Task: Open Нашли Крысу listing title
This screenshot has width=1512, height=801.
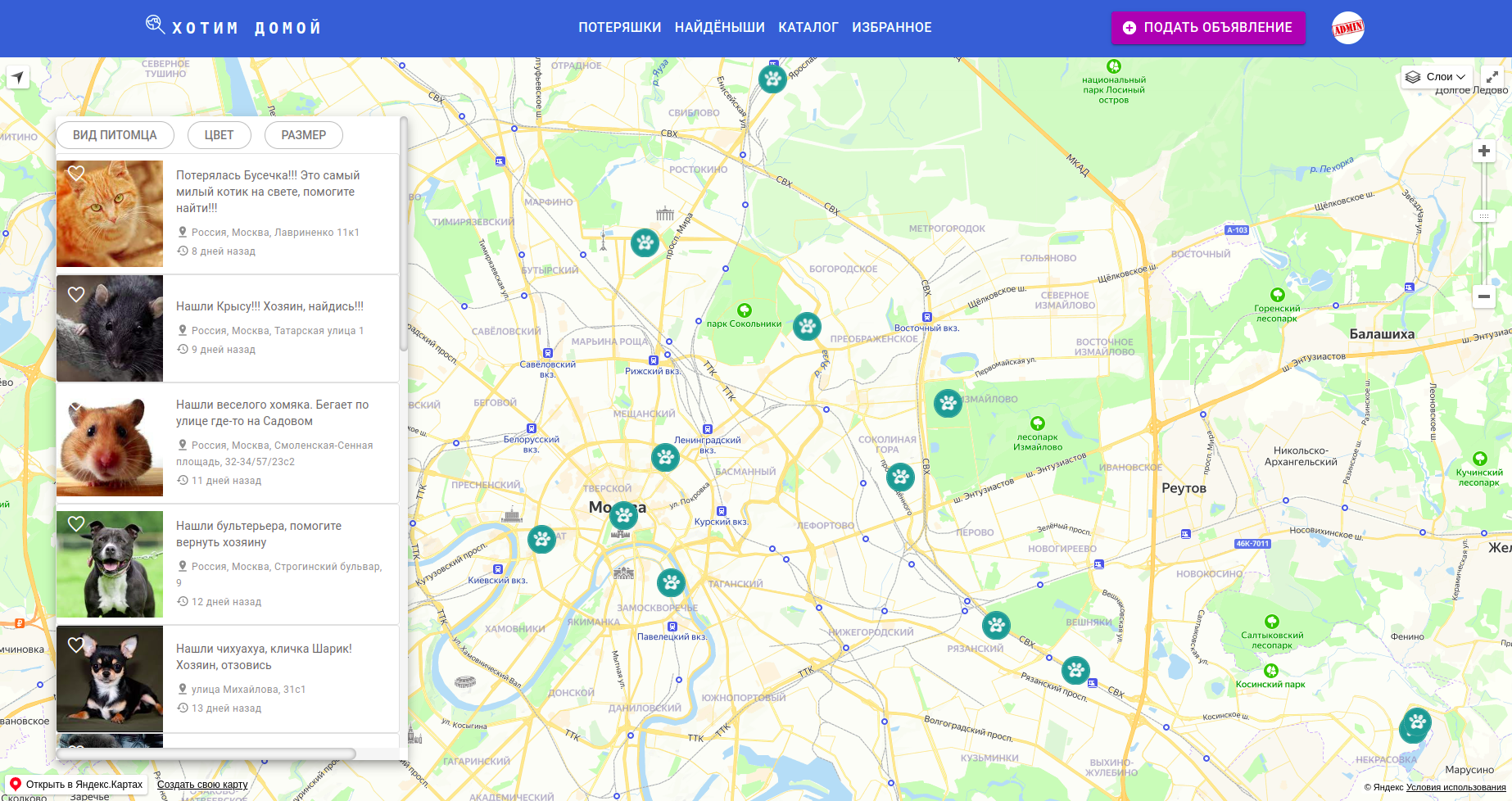Action: 269,306
